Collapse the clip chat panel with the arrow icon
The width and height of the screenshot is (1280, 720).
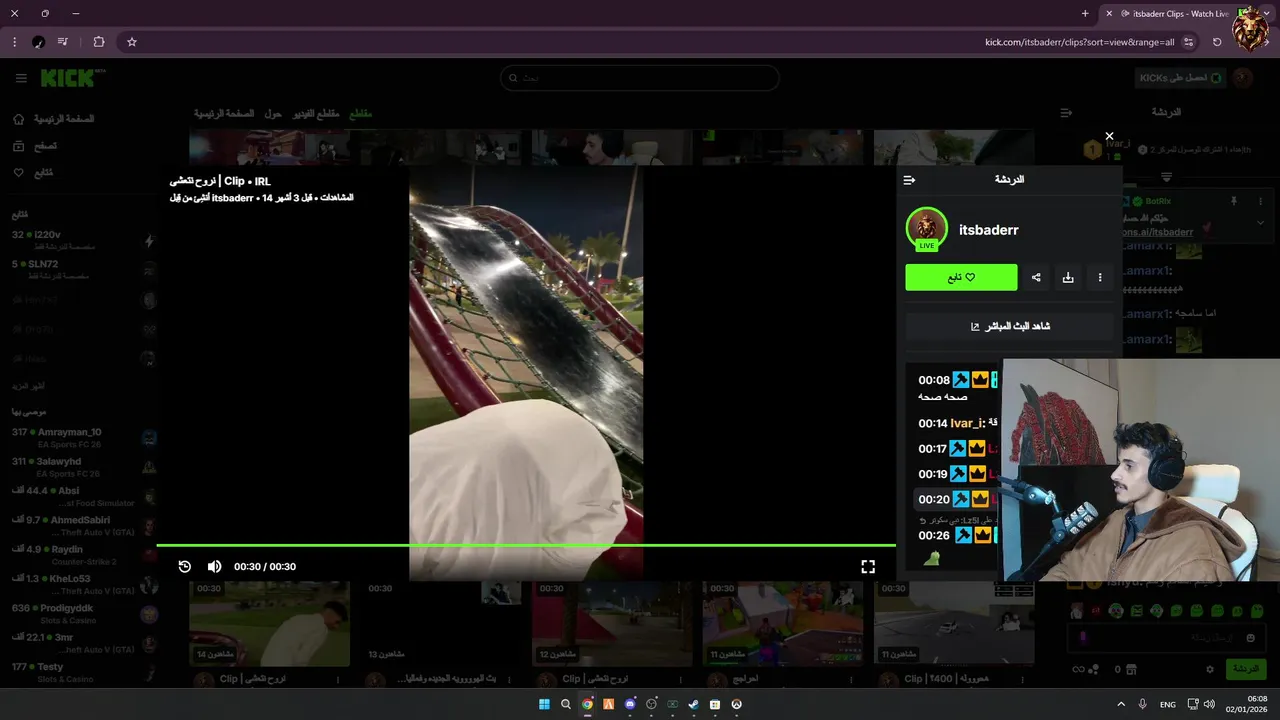[909, 180]
